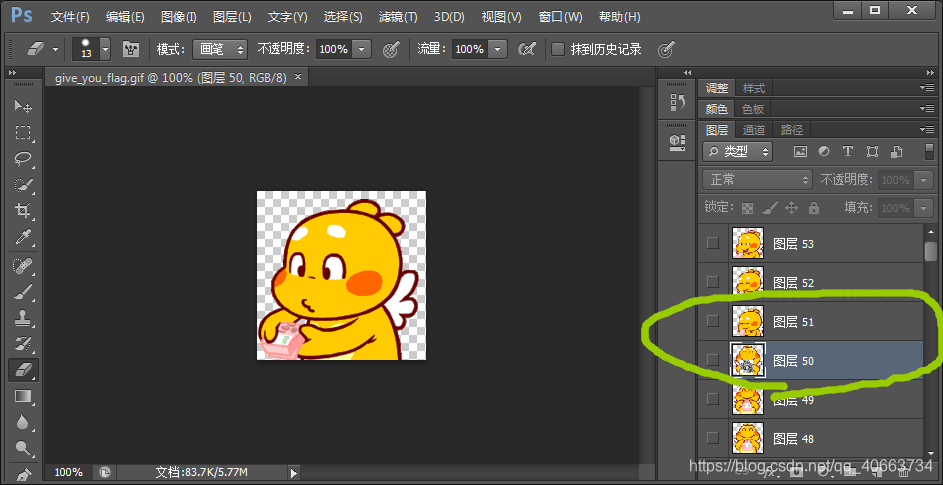Close the give_you_flag.gif document tab

pyautogui.click(x=298, y=77)
